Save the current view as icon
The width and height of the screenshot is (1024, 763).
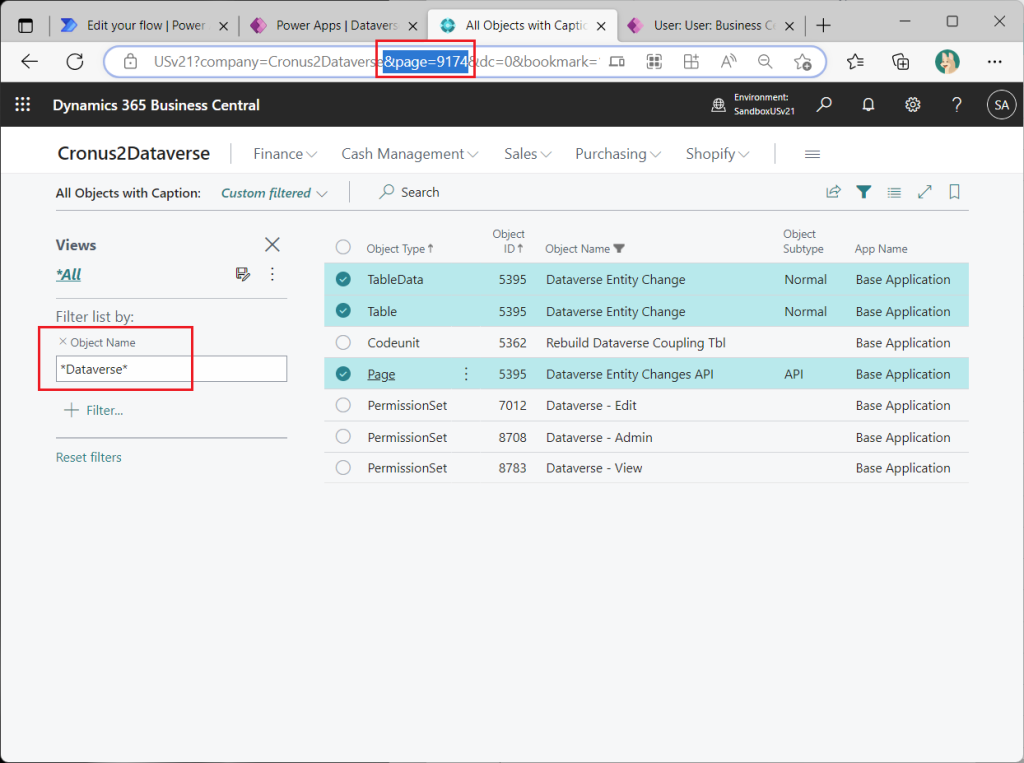[243, 274]
